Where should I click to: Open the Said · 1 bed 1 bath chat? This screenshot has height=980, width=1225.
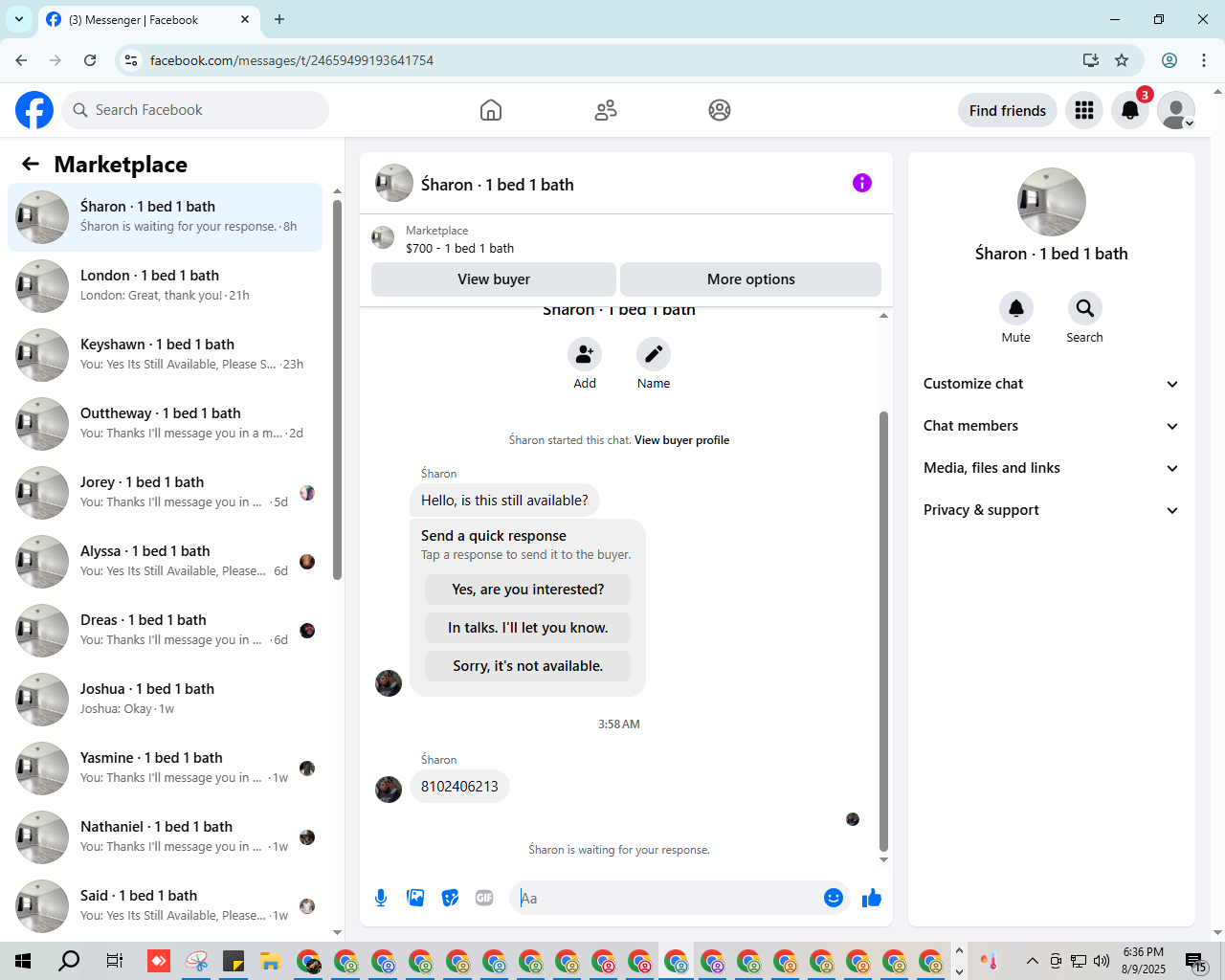pos(166,906)
